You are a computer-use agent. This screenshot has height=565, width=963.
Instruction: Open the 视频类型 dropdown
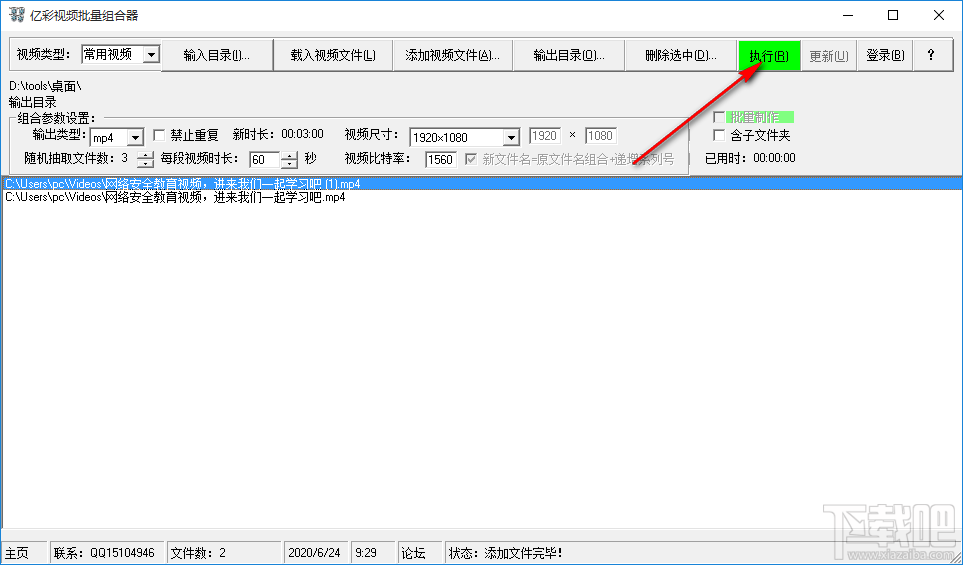pos(151,55)
